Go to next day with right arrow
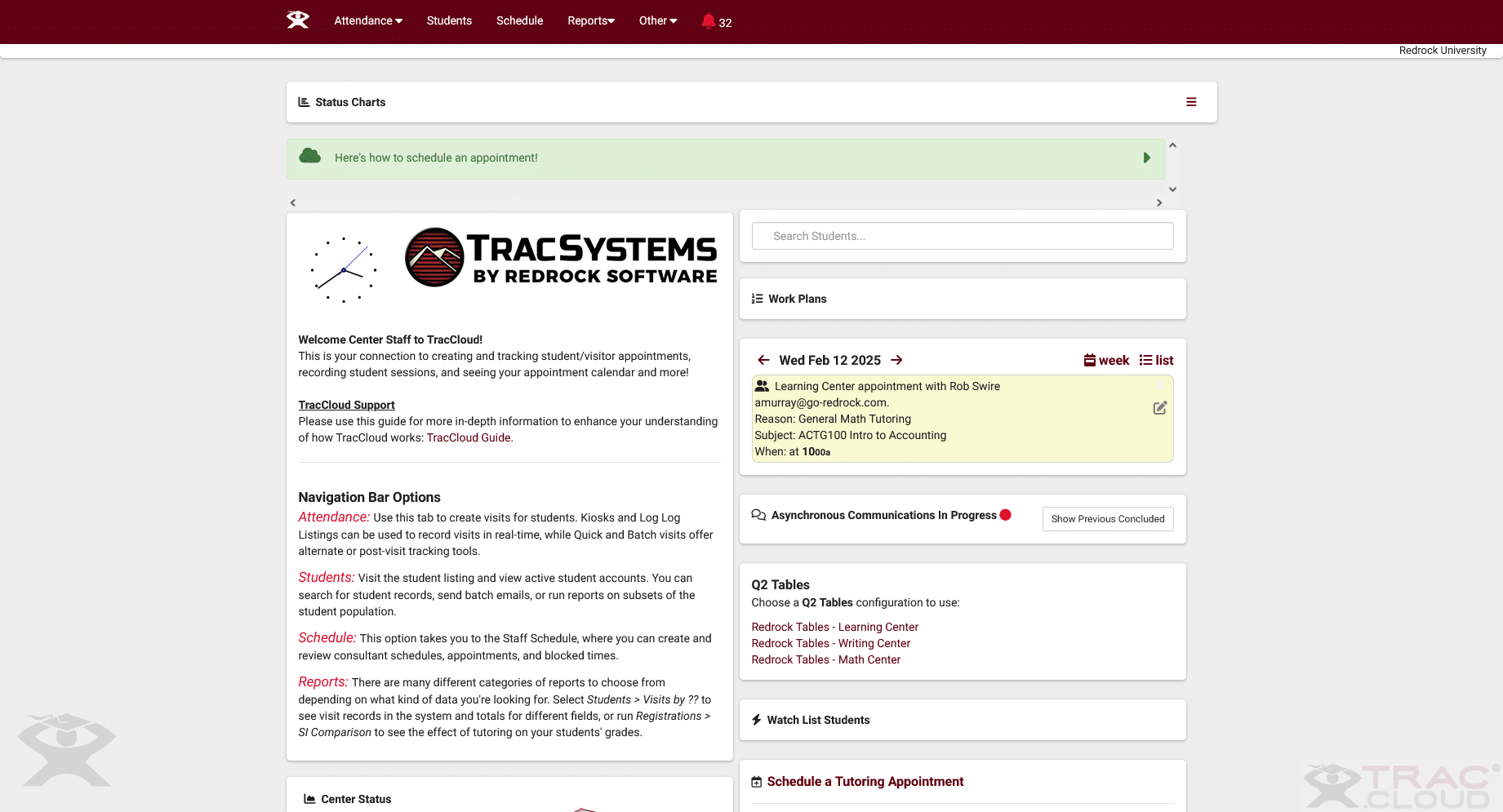1503x812 pixels. (x=896, y=361)
